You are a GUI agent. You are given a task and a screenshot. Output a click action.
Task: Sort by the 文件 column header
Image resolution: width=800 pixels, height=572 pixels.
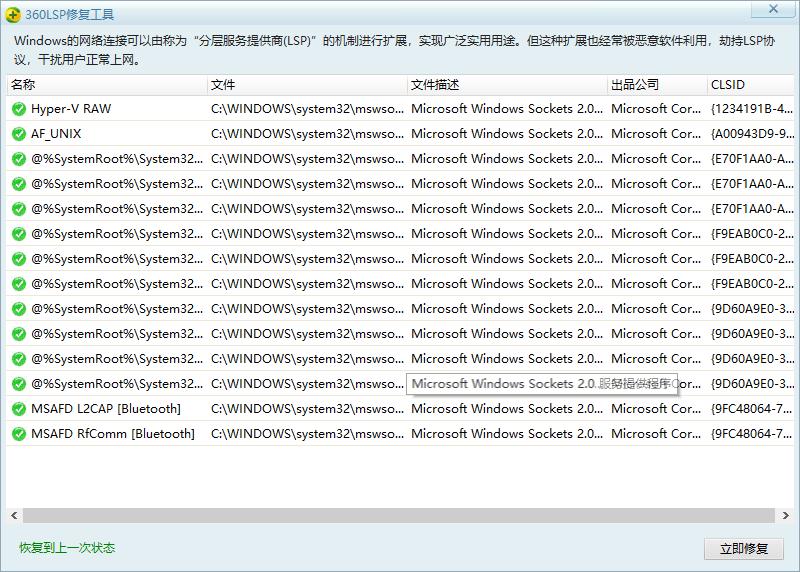(x=308, y=85)
